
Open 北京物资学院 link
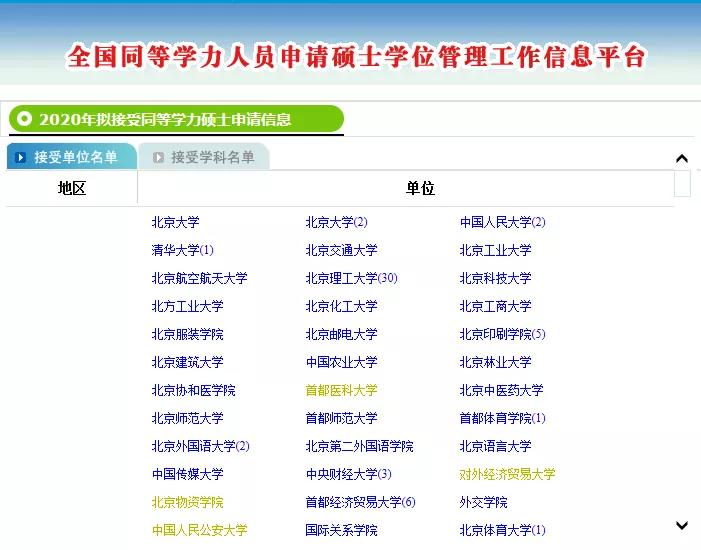pyautogui.click(x=187, y=502)
